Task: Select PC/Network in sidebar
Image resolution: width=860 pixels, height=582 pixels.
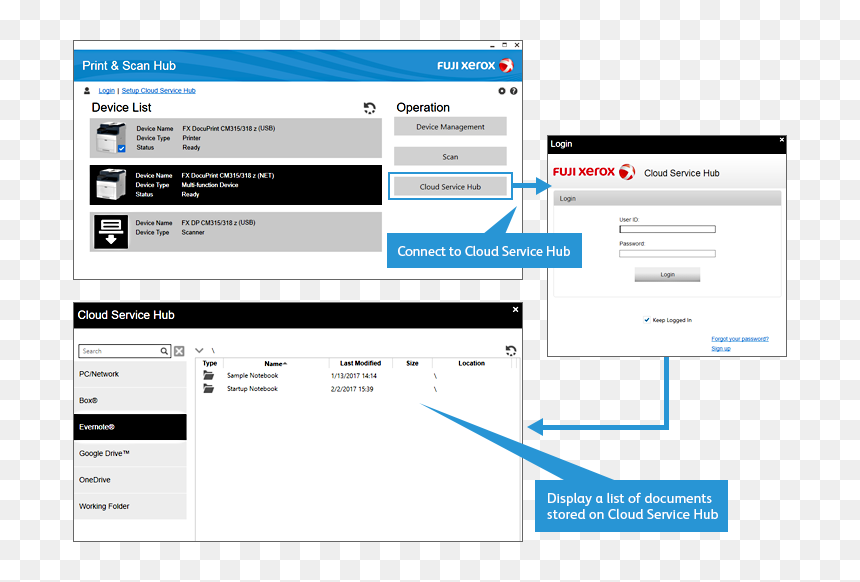Action: tap(131, 374)
